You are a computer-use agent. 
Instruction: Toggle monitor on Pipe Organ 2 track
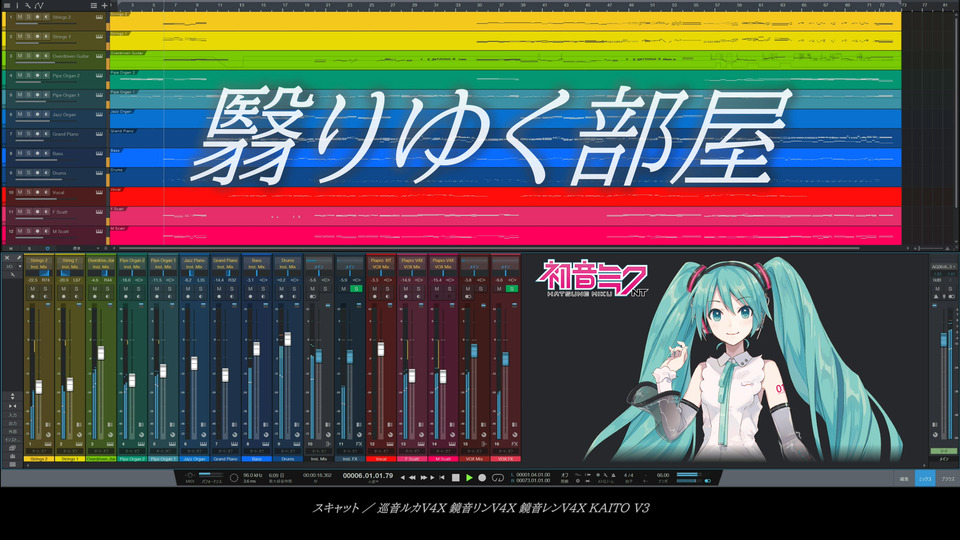click(46, 75)
